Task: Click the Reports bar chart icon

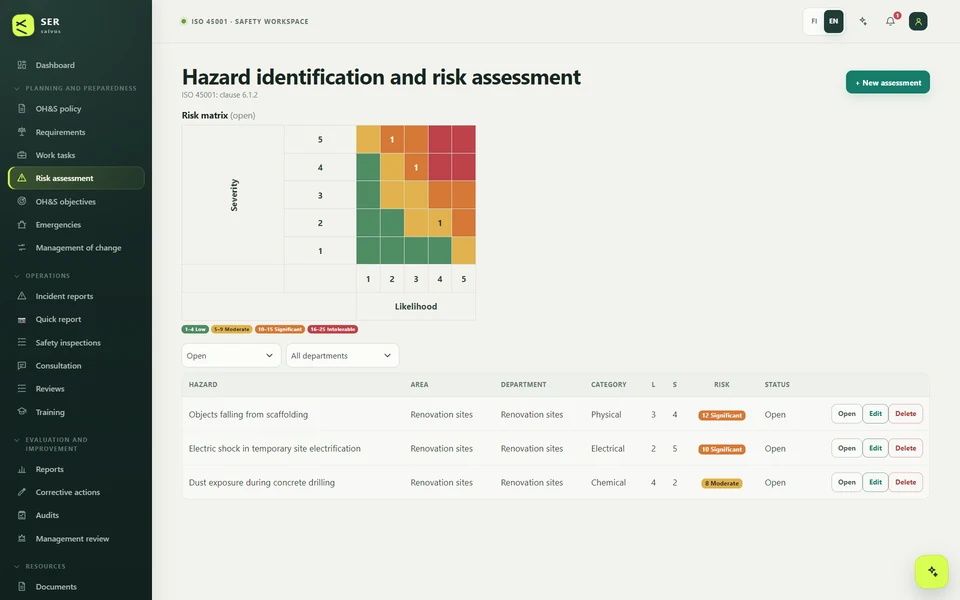Action: coord(22,469)
